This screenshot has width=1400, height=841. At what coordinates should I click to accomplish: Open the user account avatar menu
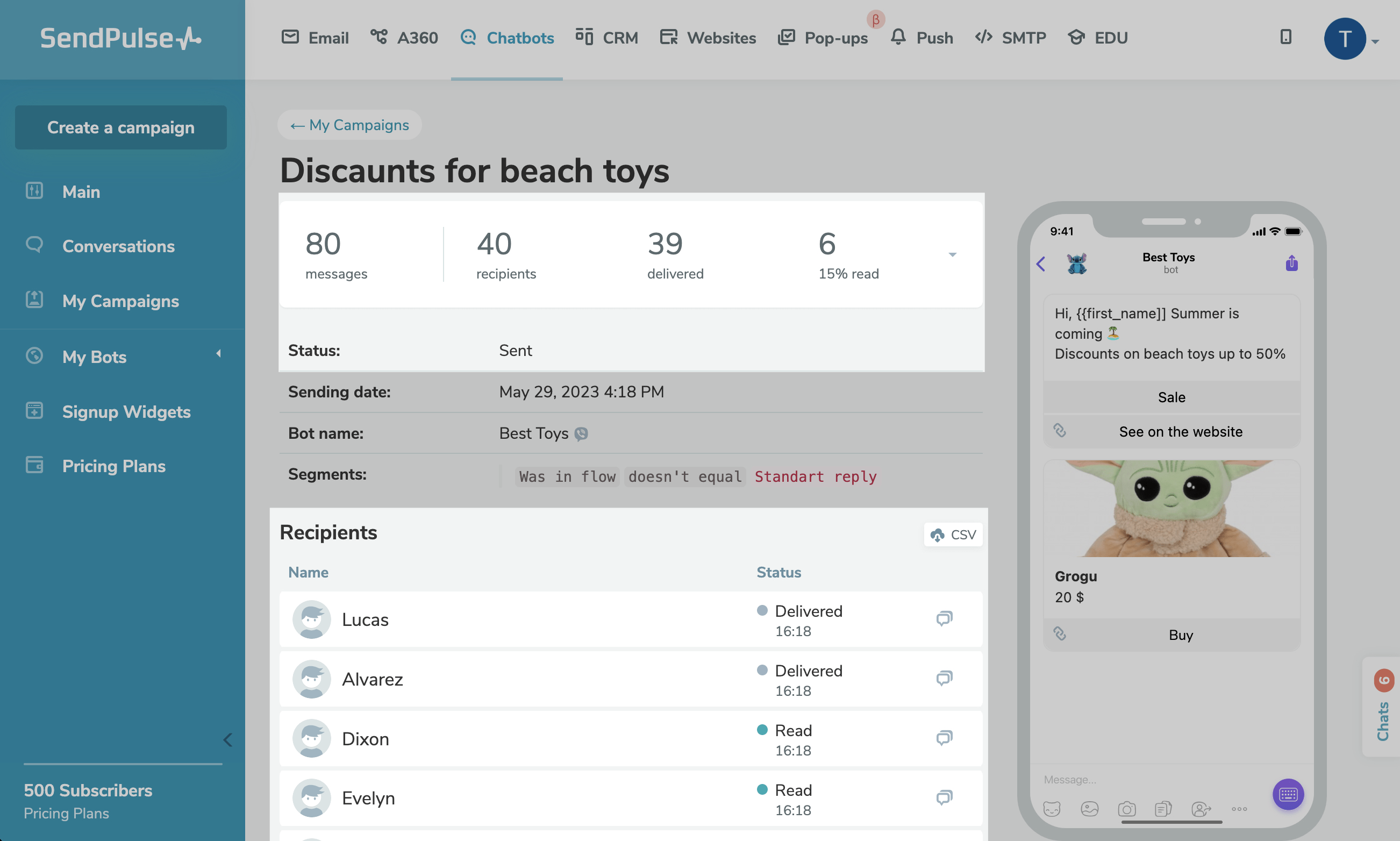pos(1345,39)
